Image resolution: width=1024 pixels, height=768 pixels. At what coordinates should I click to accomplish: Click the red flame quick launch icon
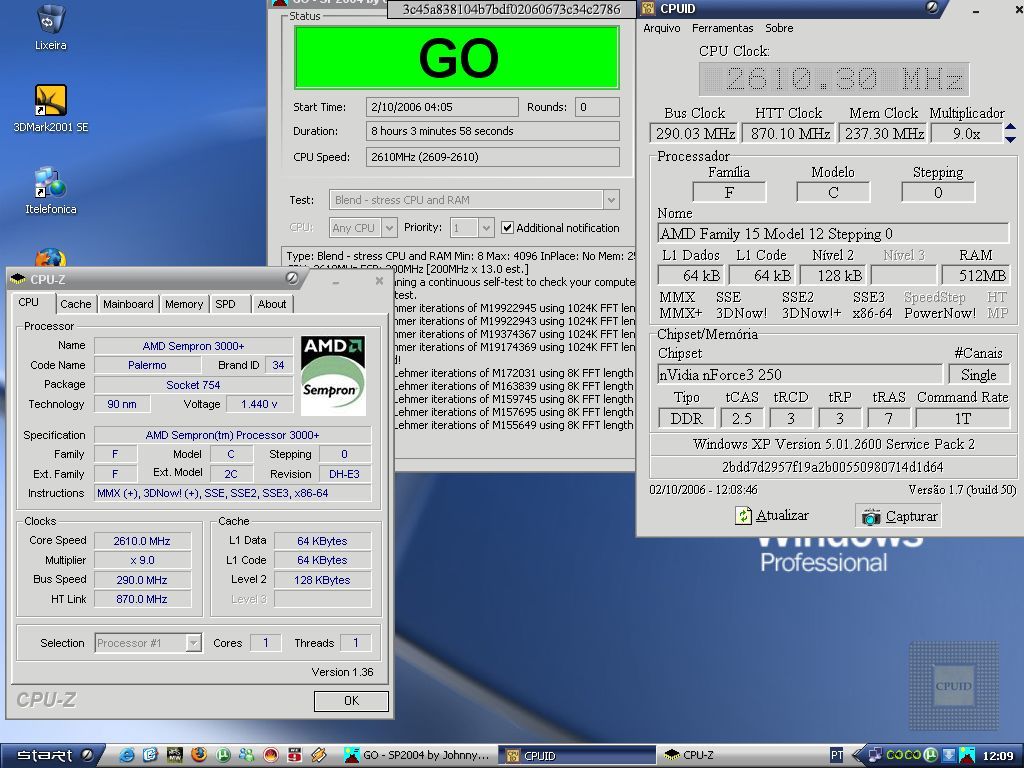click(x=270, y=755)
